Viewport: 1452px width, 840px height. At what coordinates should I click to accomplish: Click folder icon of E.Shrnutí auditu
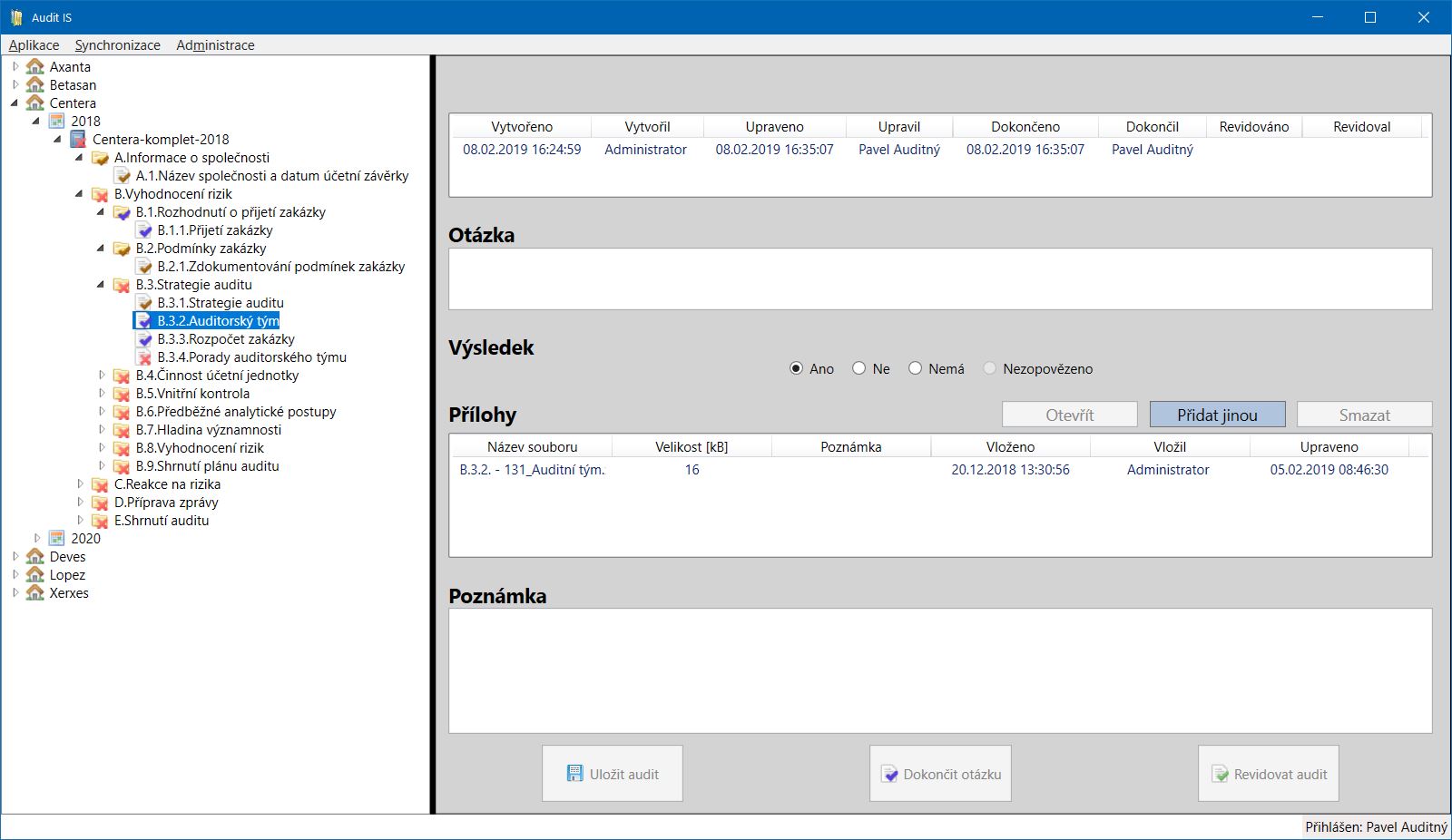(100, 521)
